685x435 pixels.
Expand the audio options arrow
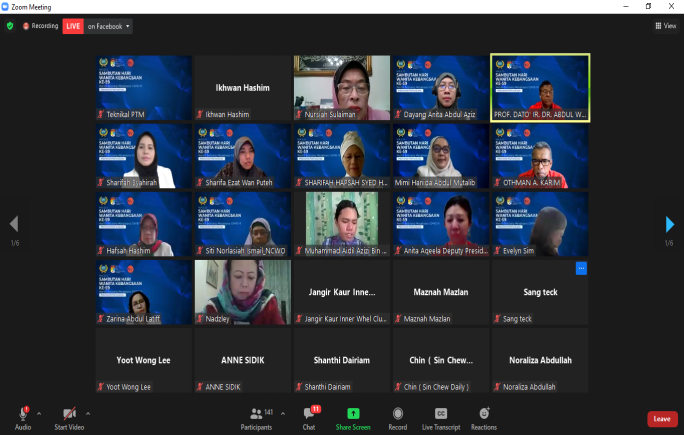click(x=39, y=412)
